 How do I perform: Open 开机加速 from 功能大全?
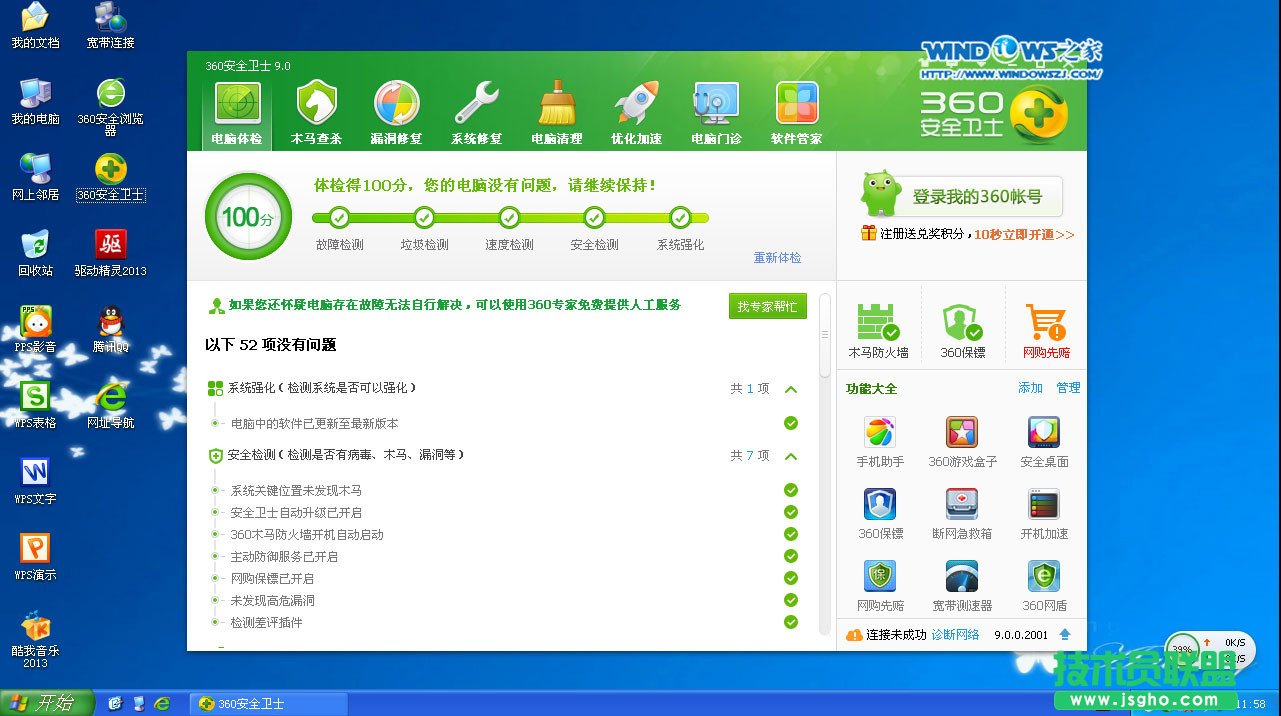click(x=1043, y=512)
